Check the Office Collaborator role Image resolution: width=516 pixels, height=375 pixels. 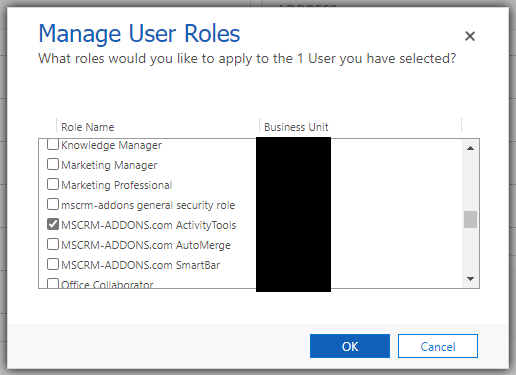(x=53, y=283)
